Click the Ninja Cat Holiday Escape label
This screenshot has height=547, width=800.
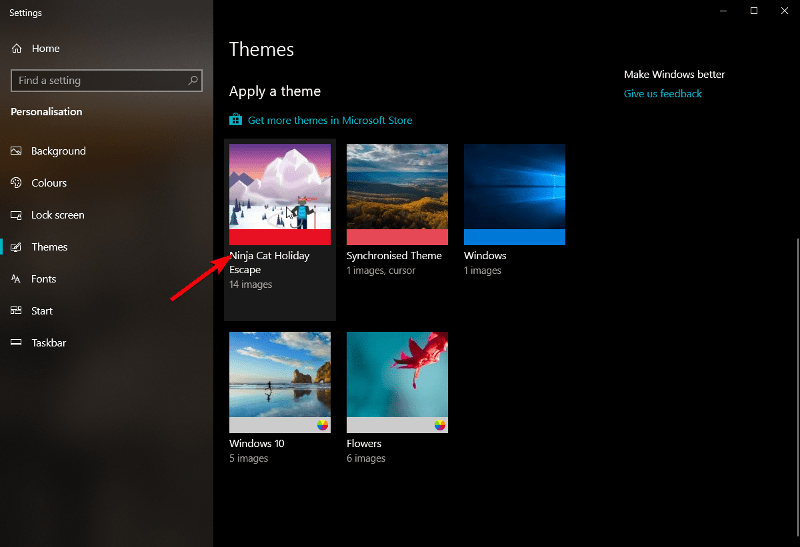point(269,262)
